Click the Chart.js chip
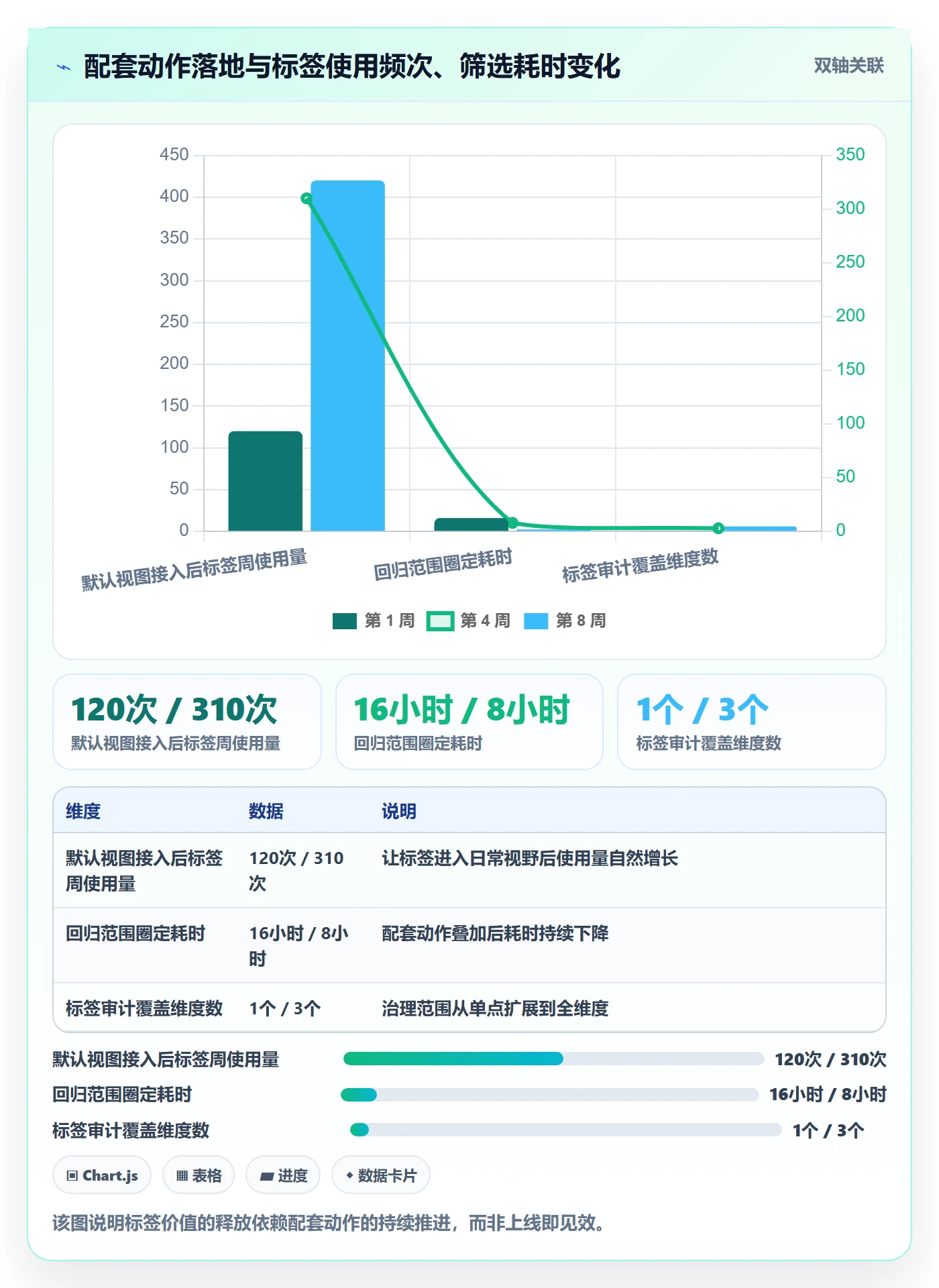The width and height of the screenshot is (939, 1288). (x=102, y=1175)
